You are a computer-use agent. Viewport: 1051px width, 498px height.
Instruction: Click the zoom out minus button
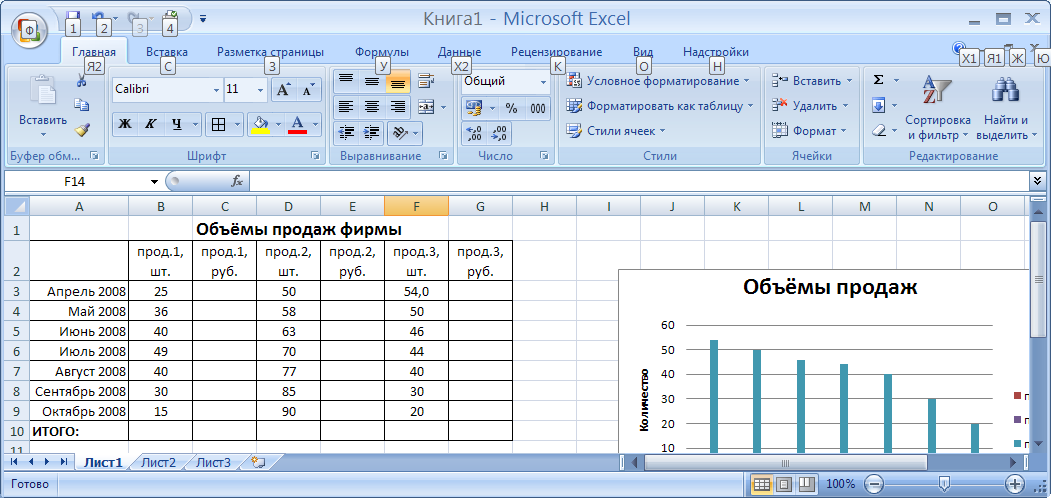[x=874, y=483]
